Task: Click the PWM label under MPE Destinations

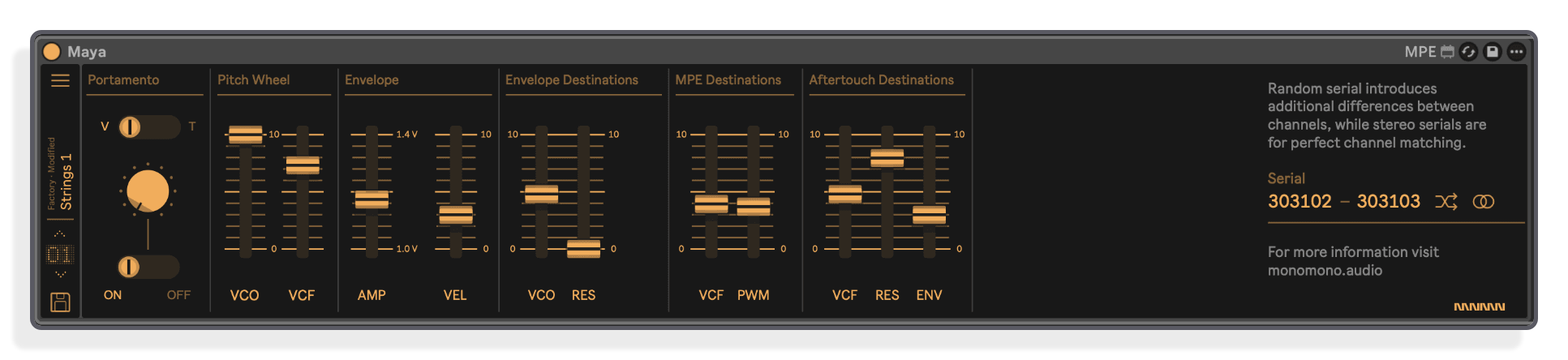Action: 754,295
